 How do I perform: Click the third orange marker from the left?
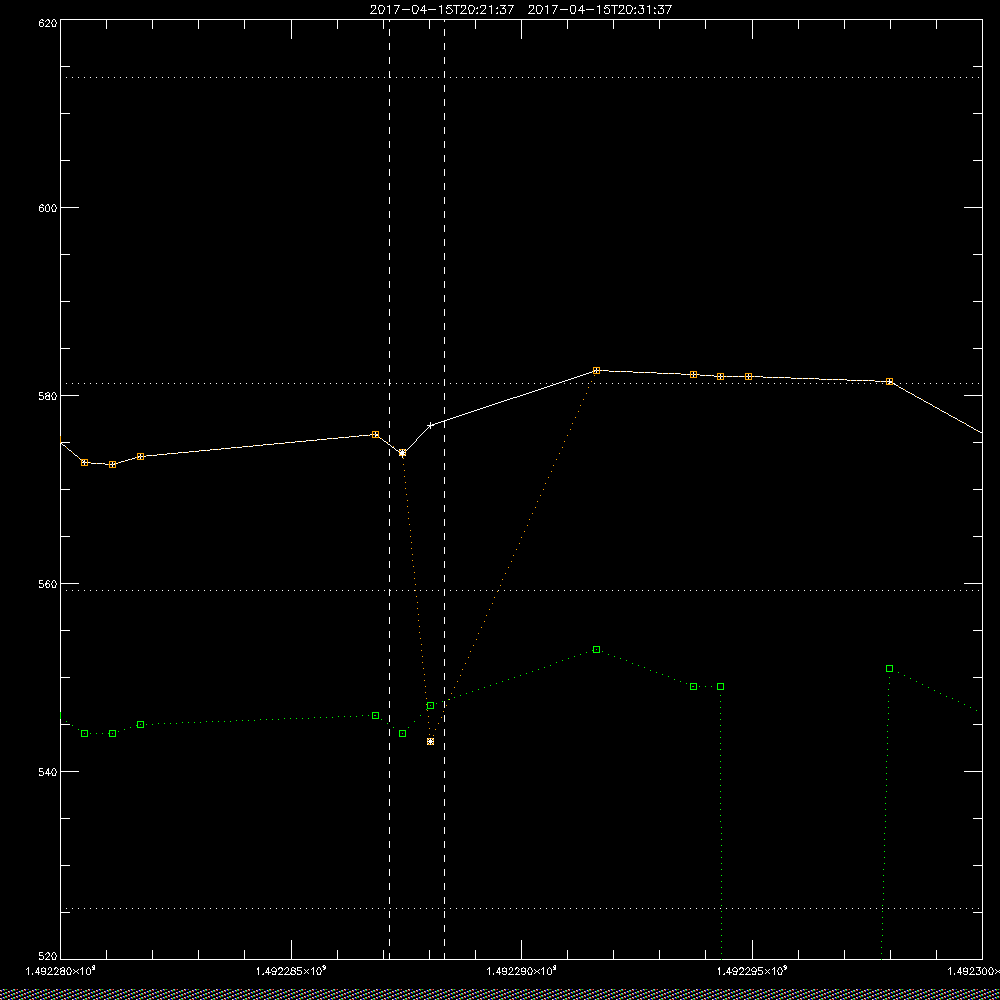(x=141, y=457)
